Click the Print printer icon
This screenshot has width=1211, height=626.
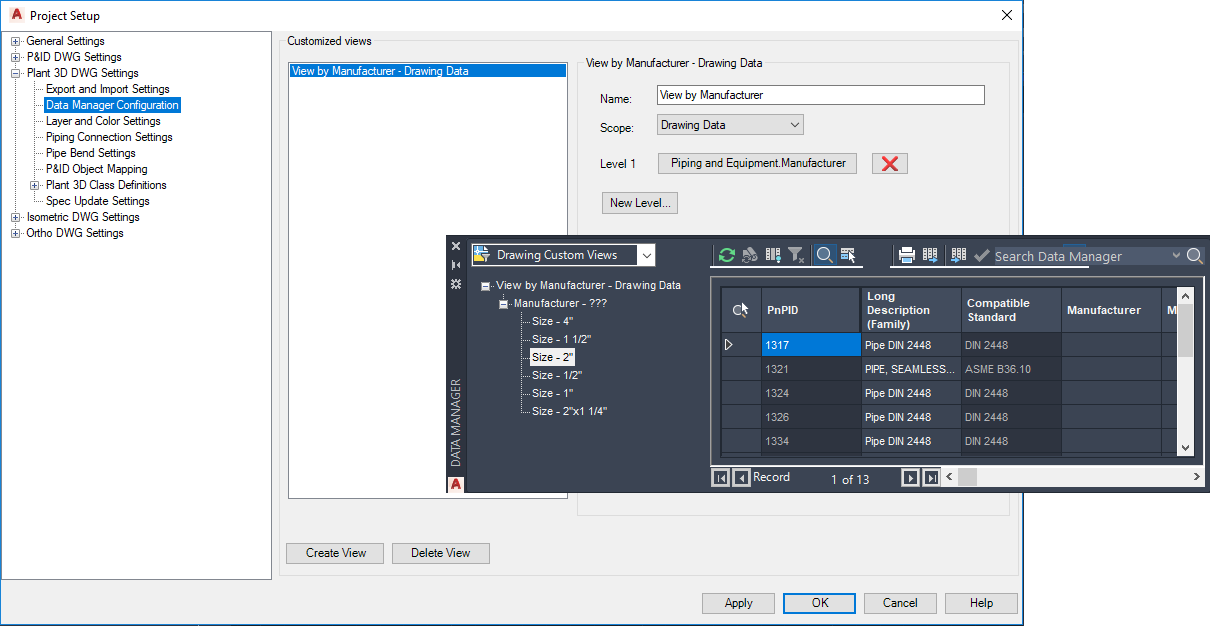(907, 255)
